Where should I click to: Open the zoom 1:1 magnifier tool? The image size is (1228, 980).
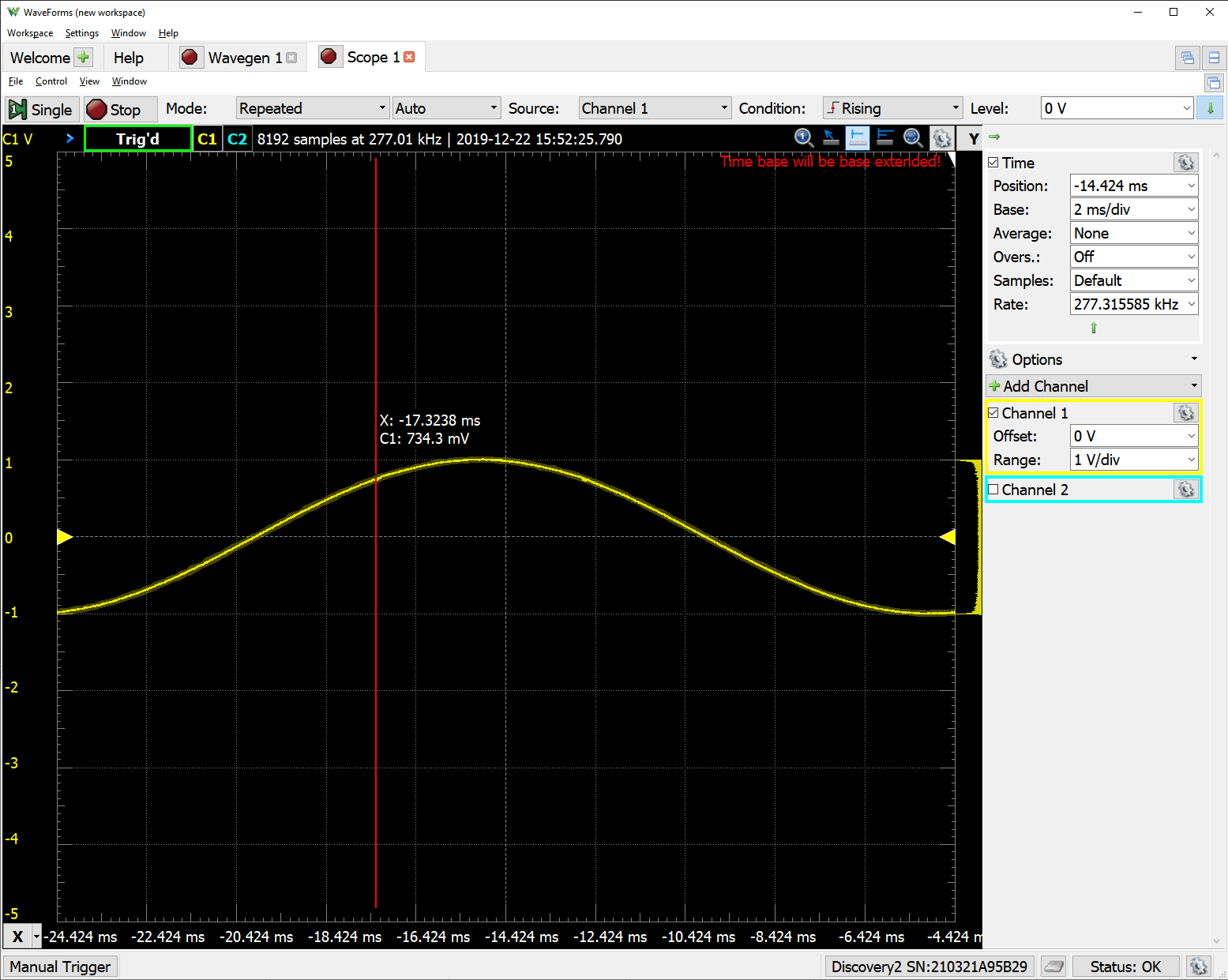click(804, 138)
